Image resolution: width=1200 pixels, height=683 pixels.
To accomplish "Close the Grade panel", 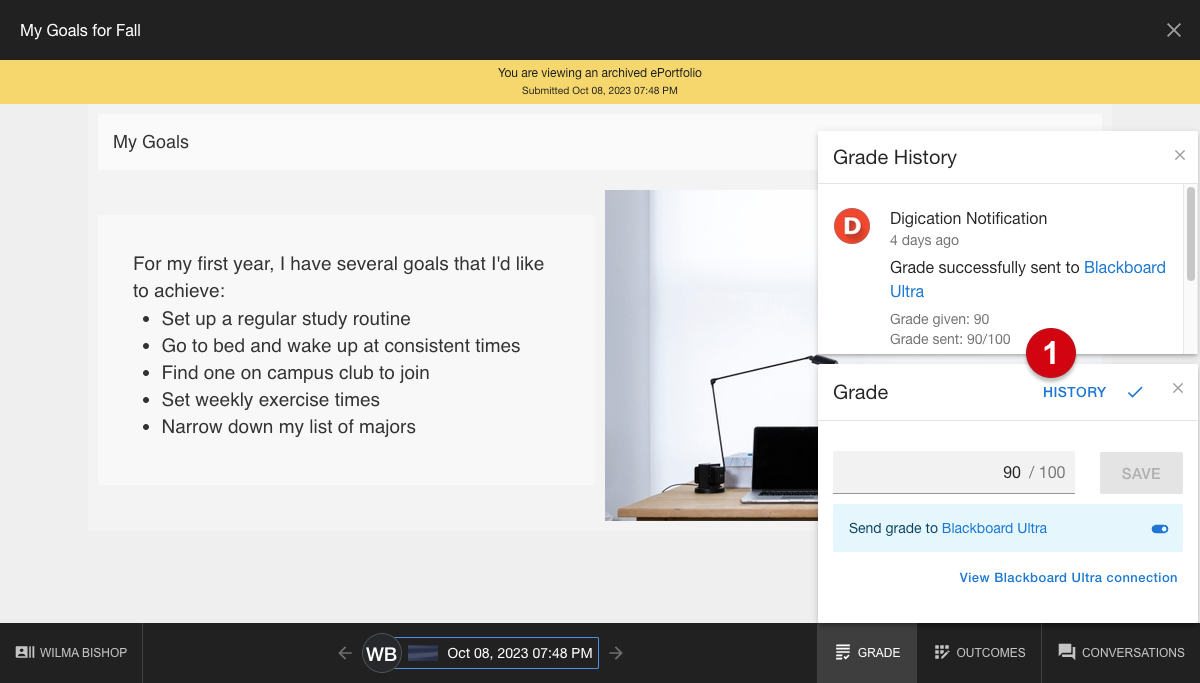I will [x=1178, y=388].
